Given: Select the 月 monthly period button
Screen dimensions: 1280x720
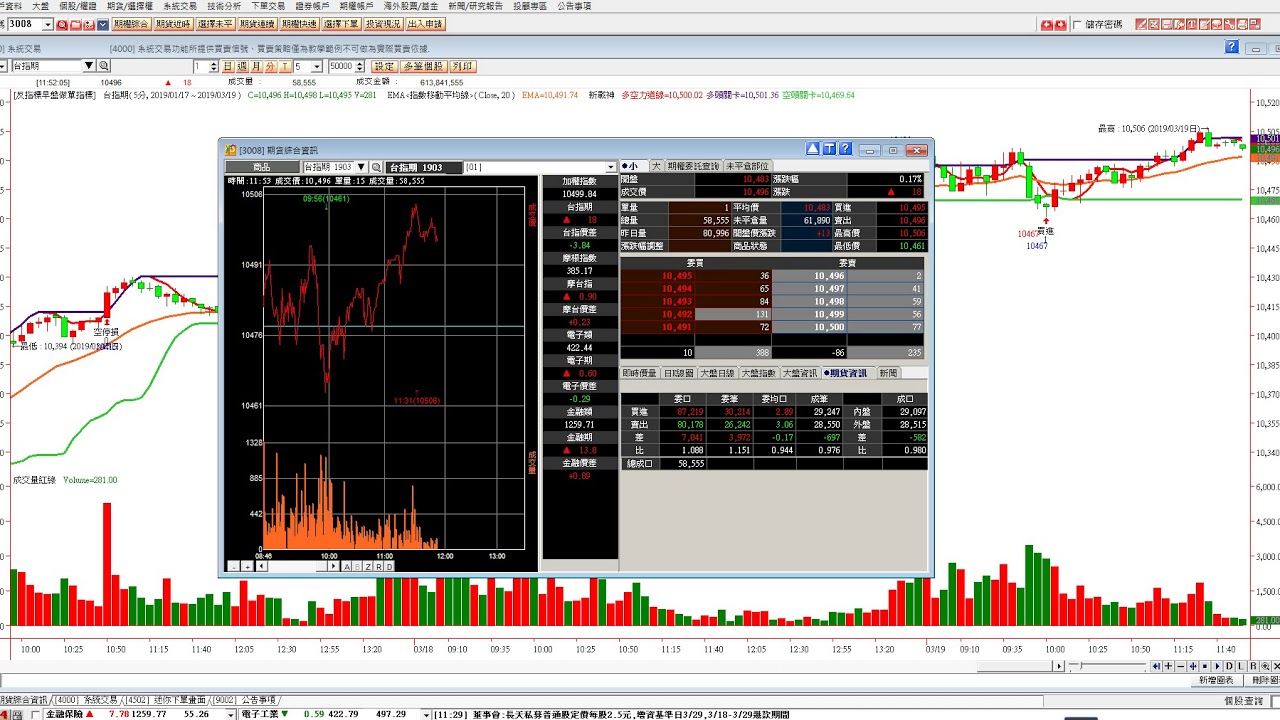Looking at the screenshot, I should pos(256,66).
